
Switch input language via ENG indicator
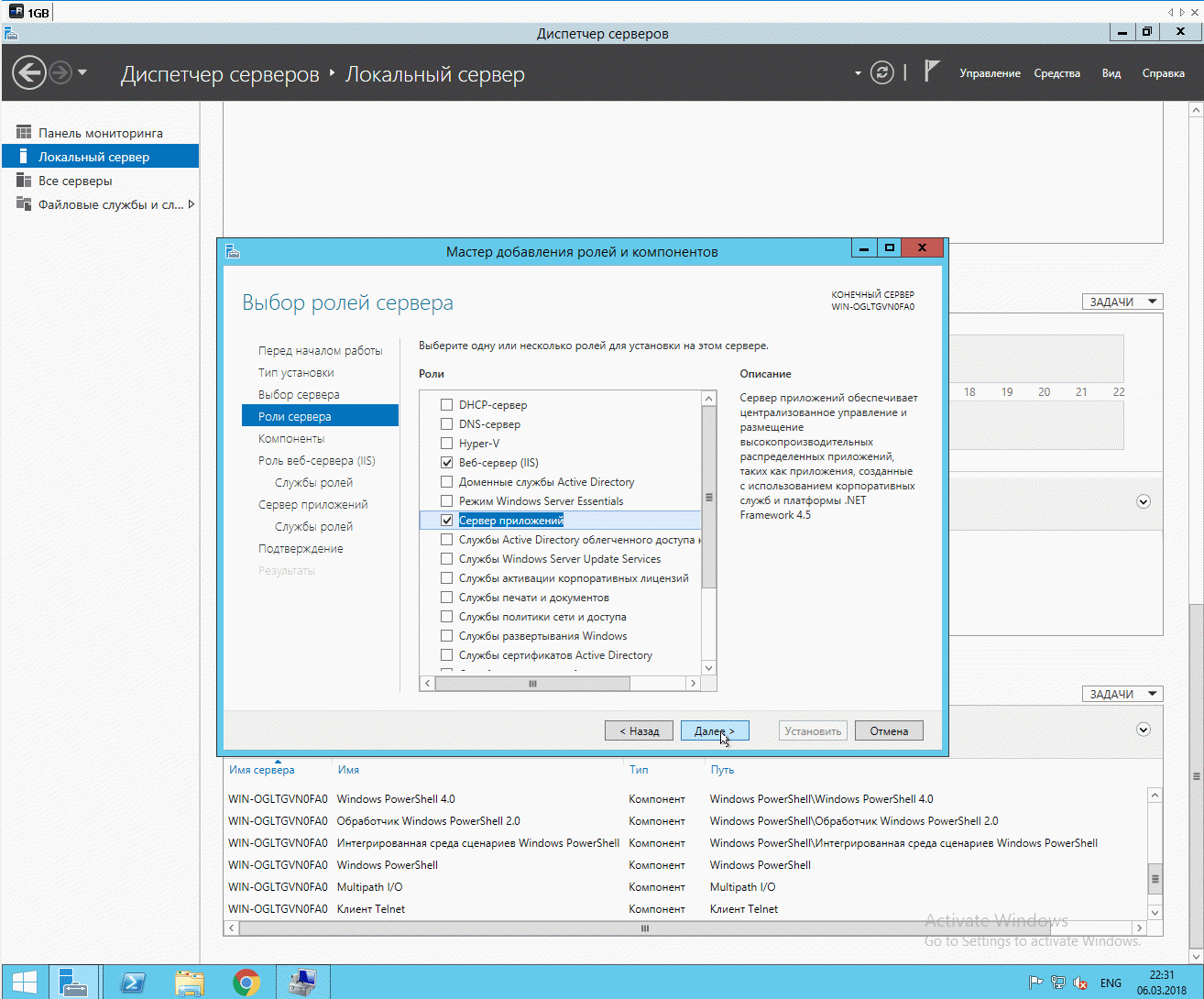click(x=1111, y=983)
